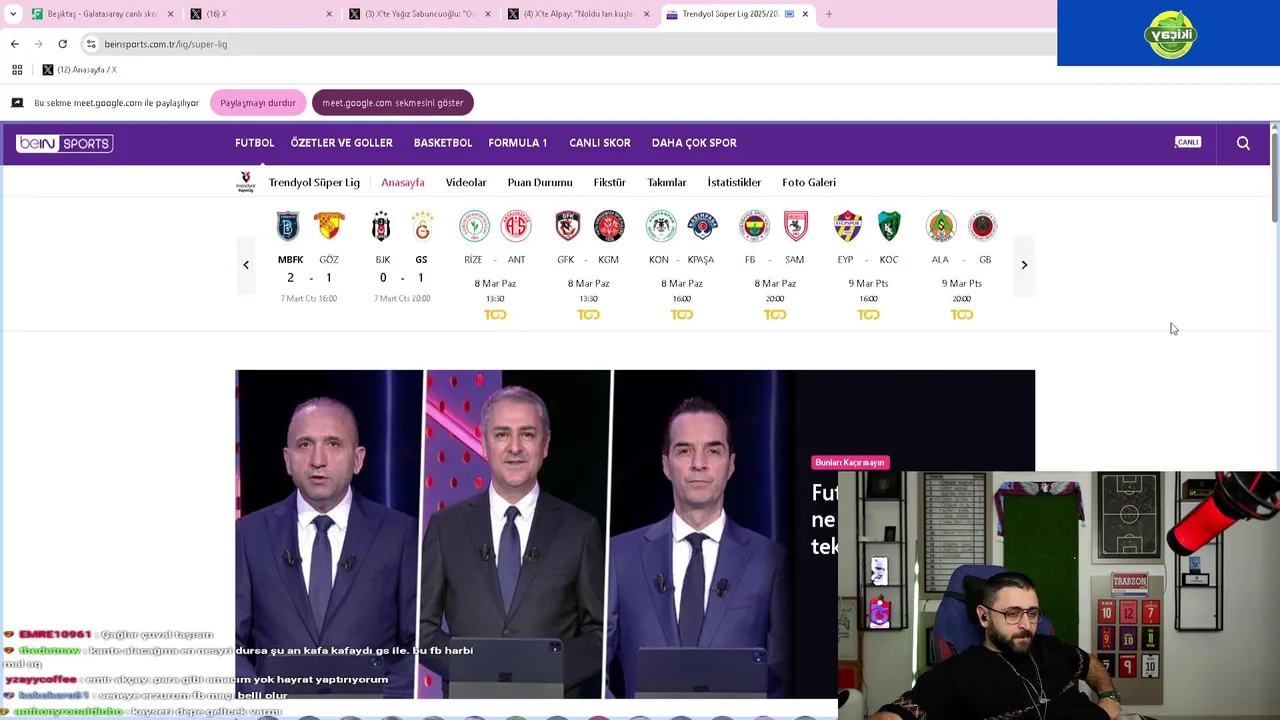Click the Galatasaray (GS) club crest
Image resolution: width=1280 pixels, height=720 pixels.
click(x=422, y=226)
